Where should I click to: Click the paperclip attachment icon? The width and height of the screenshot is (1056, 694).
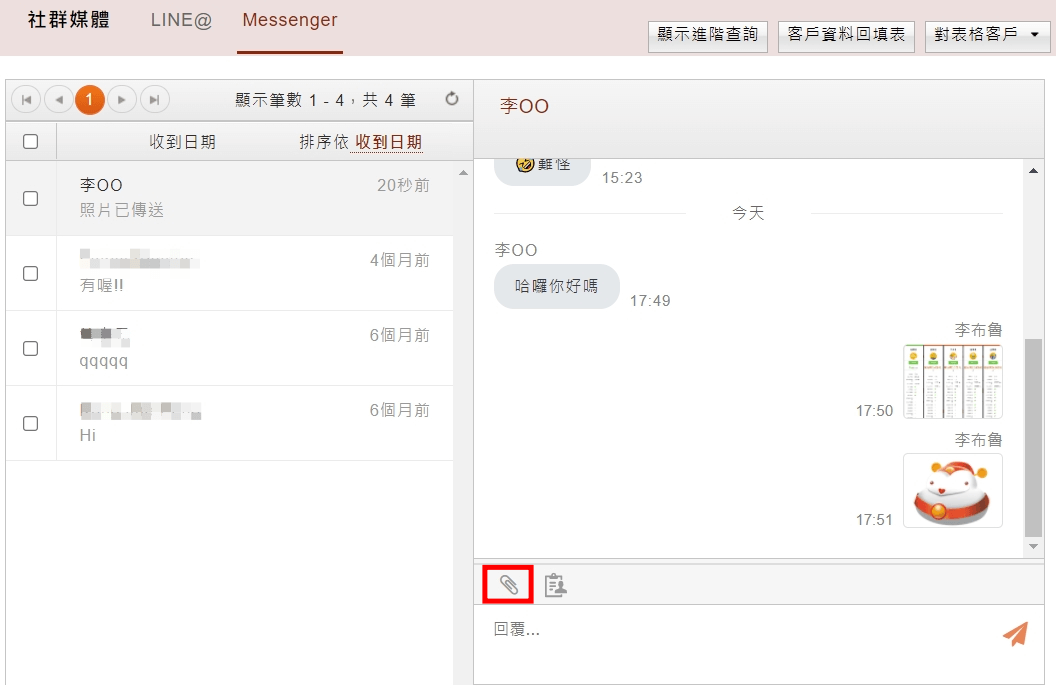[x=508, y=585]
